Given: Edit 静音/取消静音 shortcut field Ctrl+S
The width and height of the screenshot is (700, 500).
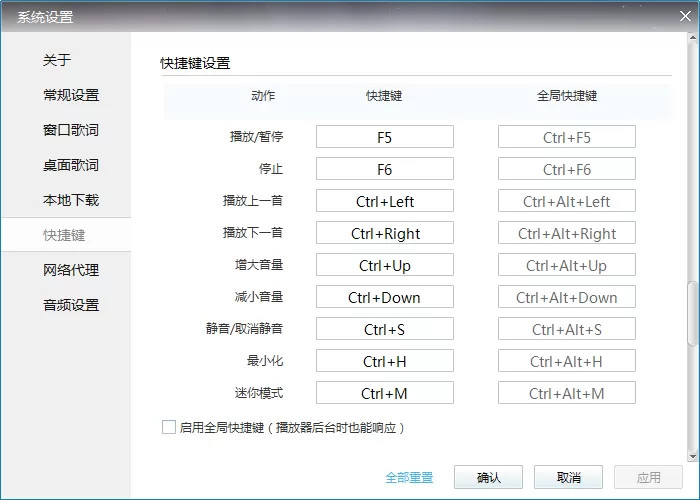Looking at the screenshot, I should pyautogui.click(x=385, y=329).
